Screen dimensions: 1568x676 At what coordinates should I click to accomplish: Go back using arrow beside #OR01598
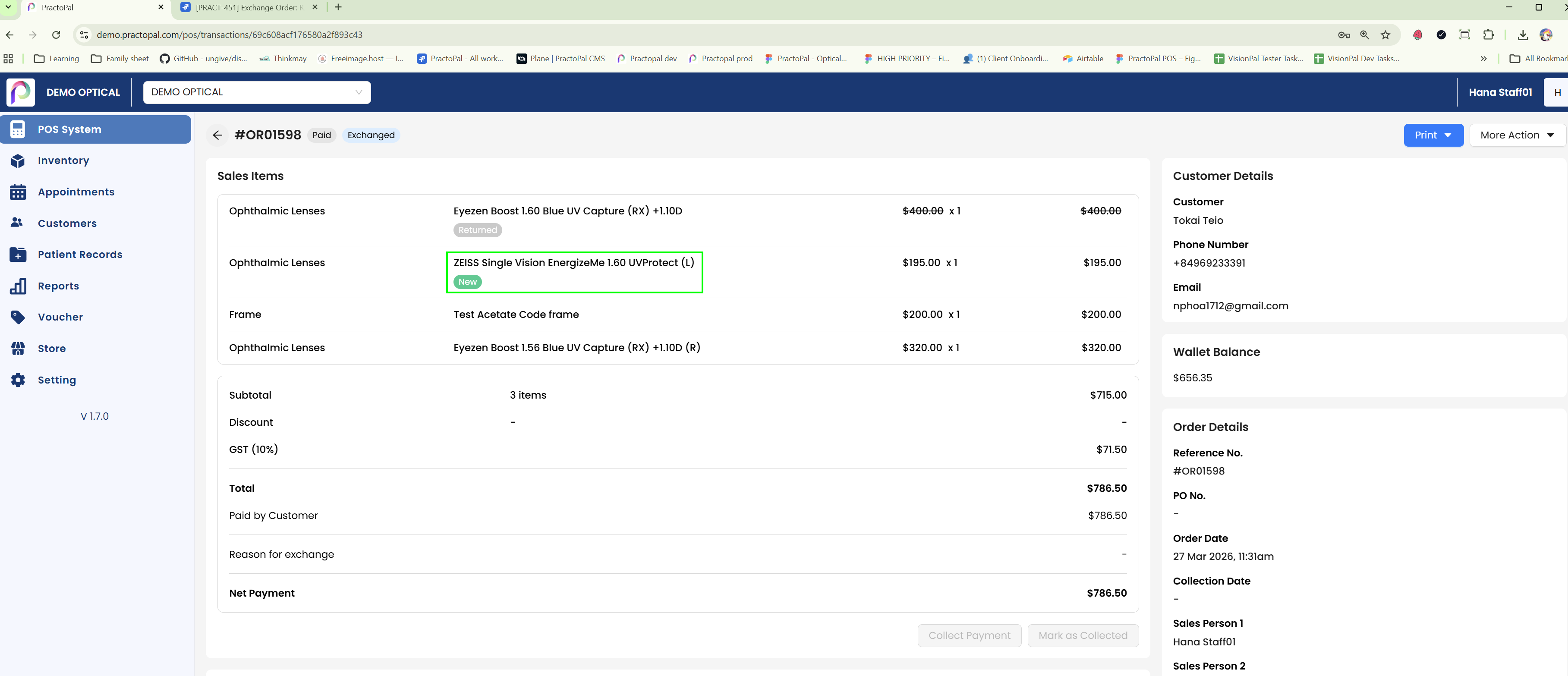click(217, 135)
